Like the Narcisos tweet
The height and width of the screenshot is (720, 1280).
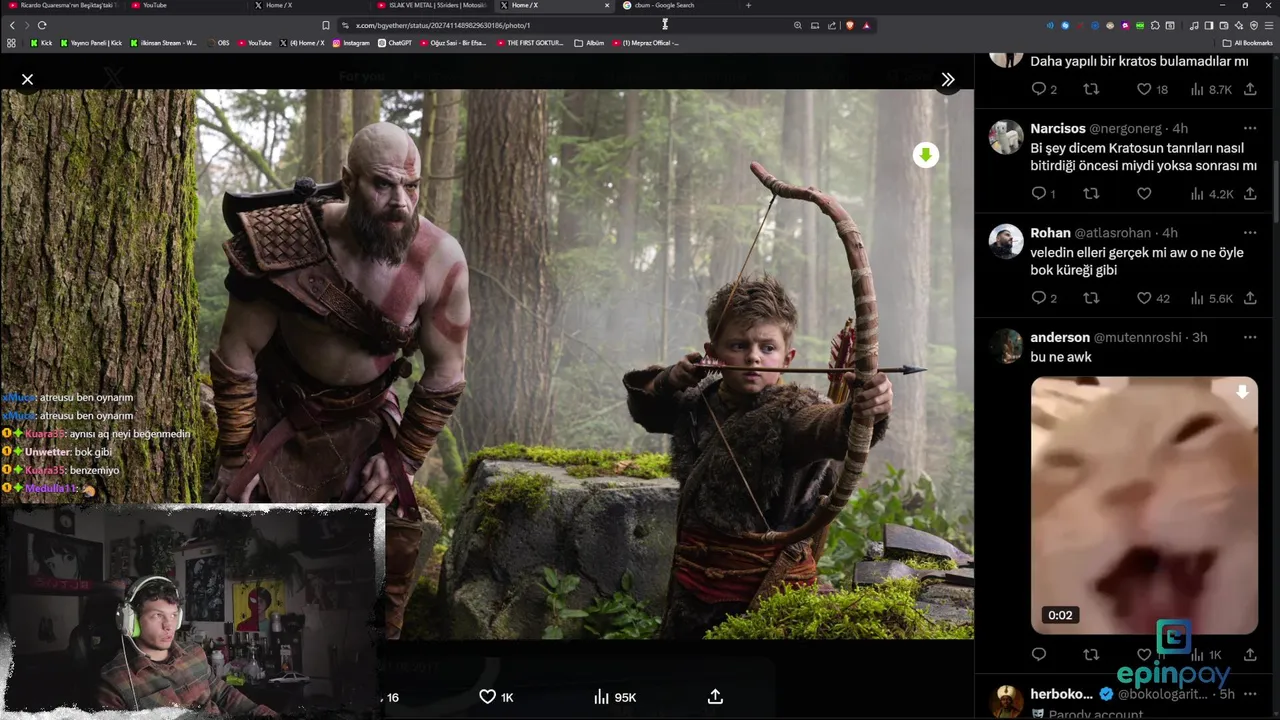(1144, 194)
